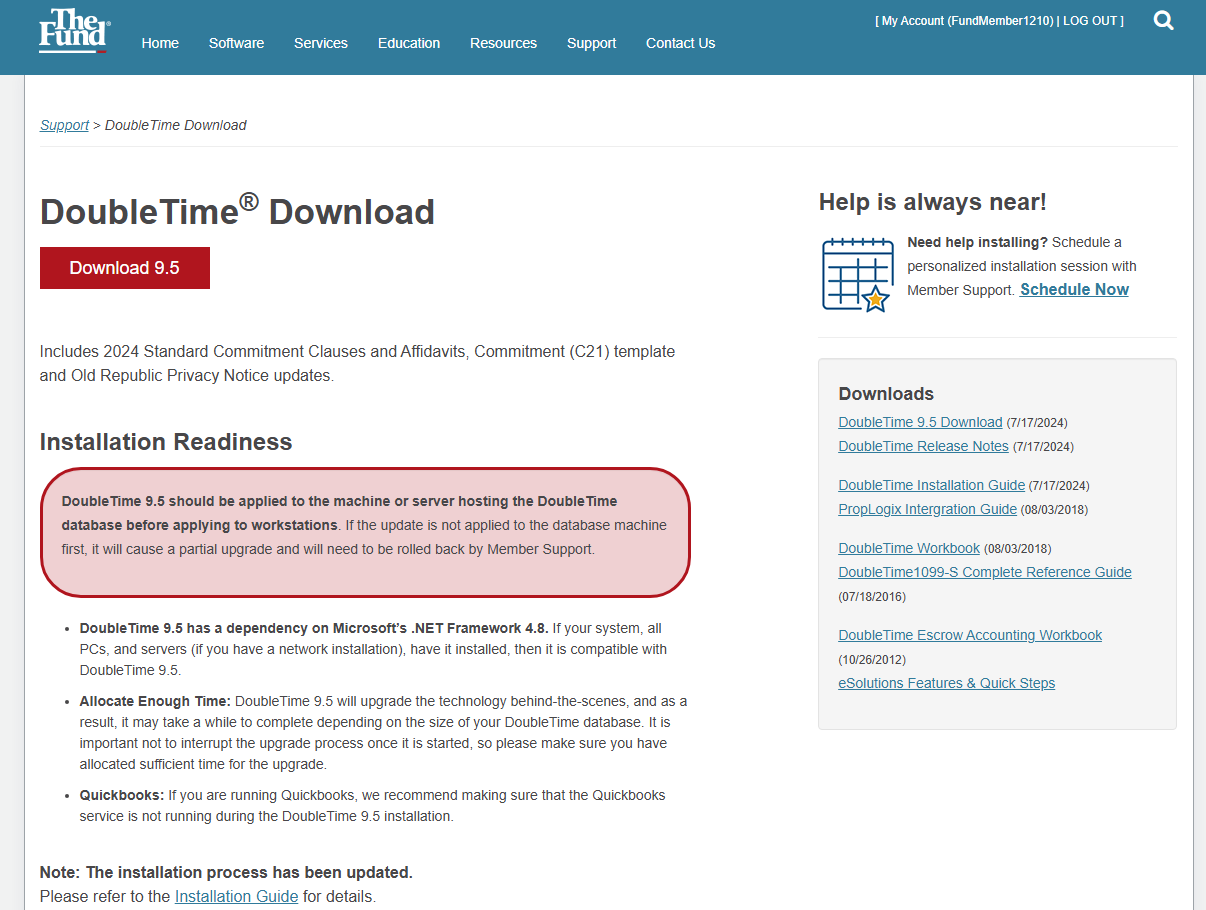Click the calendar star scheduling icon
Image resolution: width=1206 pixels, height=910 pixels.
pos(857,275)
